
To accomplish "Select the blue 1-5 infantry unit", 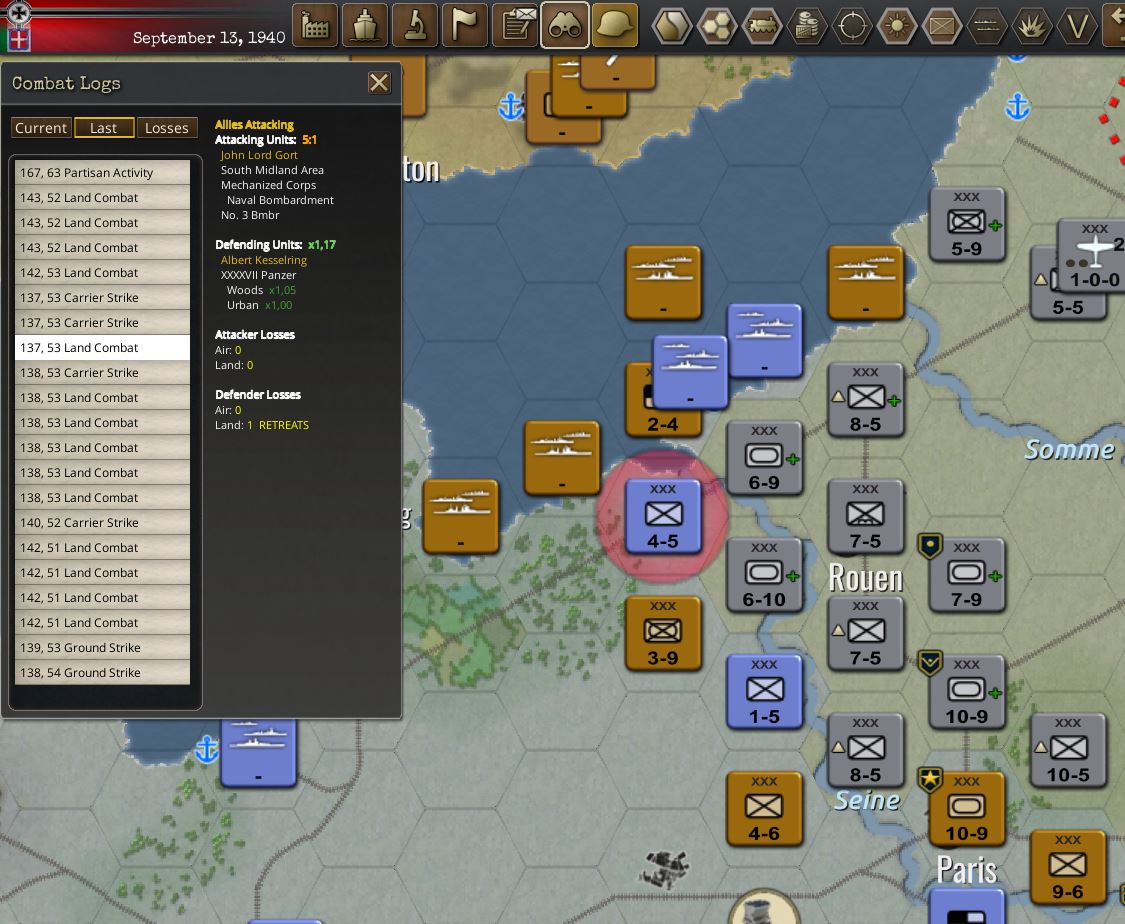I will tap(764, 692).
